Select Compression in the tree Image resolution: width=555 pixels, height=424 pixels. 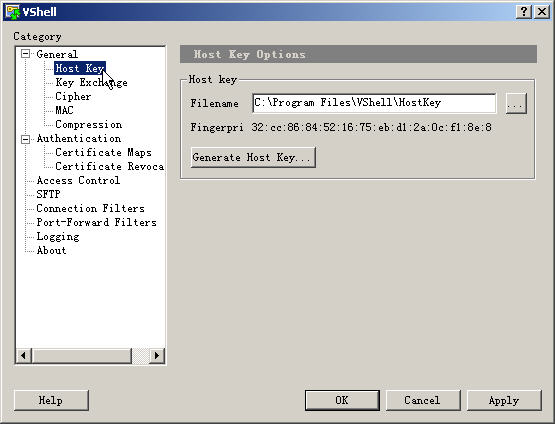(88, 125)
